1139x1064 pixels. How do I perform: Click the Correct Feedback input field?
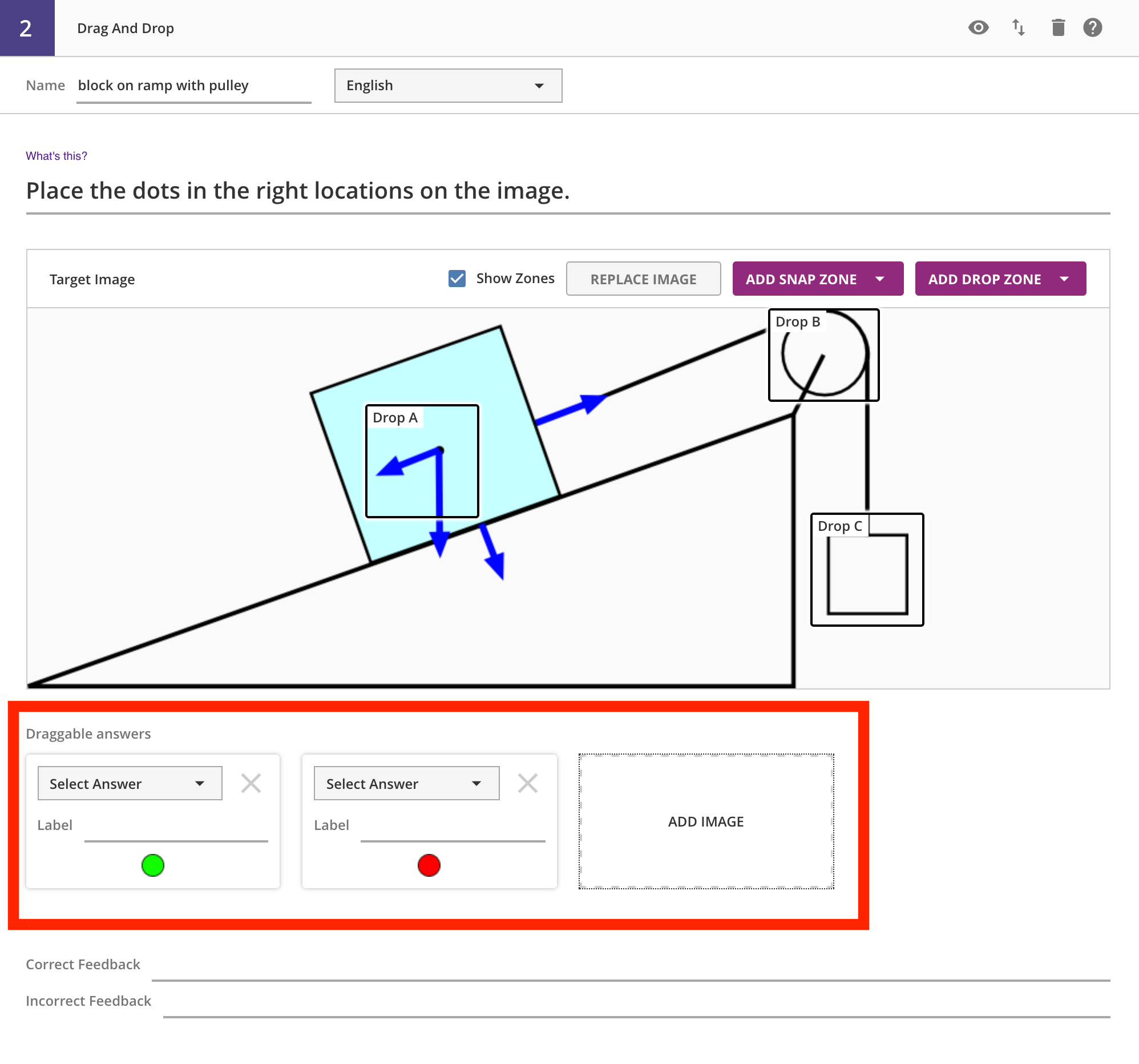630,968
